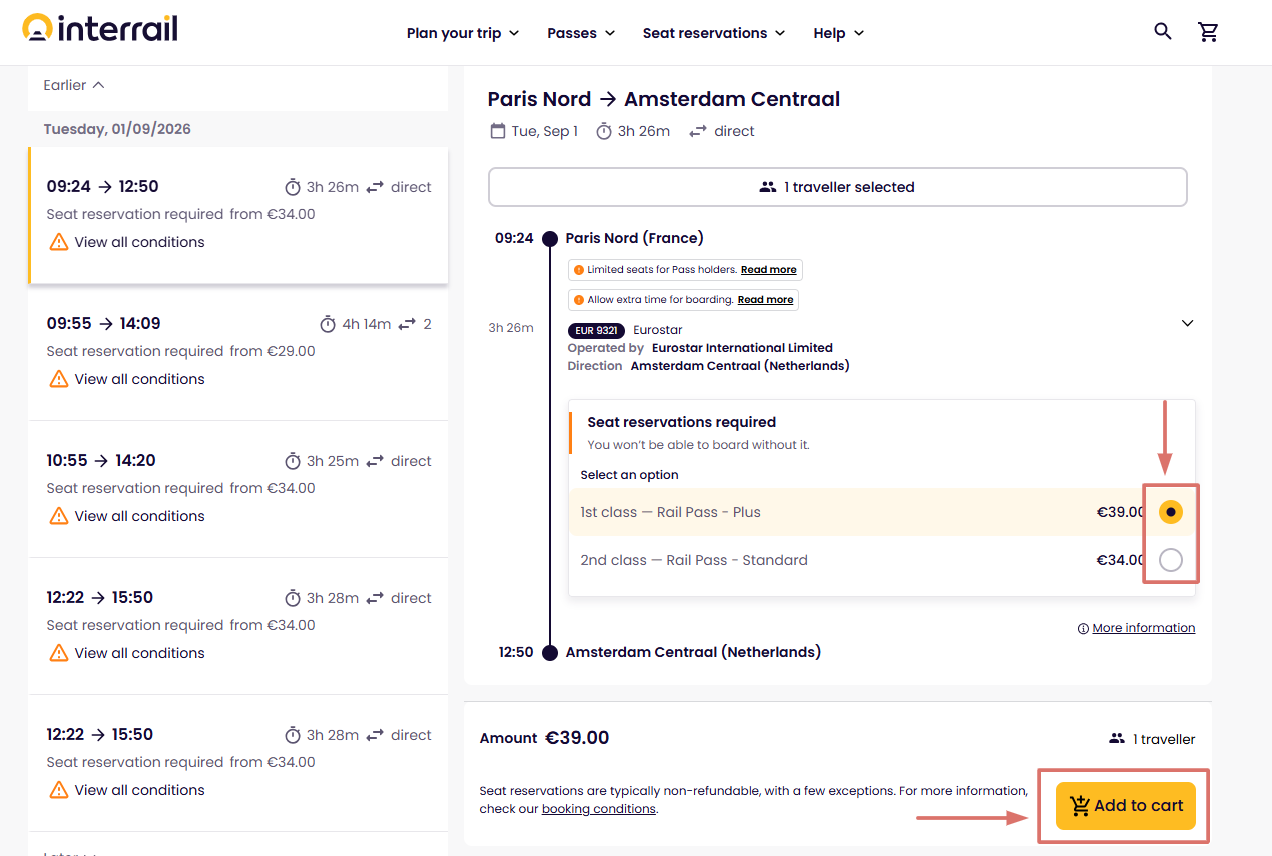Screen dimensions: 1272x856
Task: Click the warning icon for the 10:55 journey
Action: [x=59, y=516]
